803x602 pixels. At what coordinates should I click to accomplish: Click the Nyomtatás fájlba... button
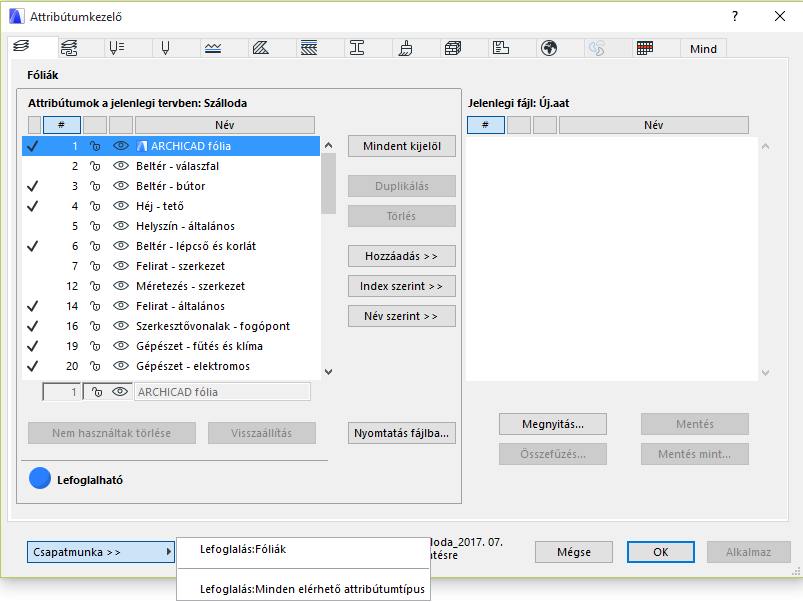click(x=402, y=433)
